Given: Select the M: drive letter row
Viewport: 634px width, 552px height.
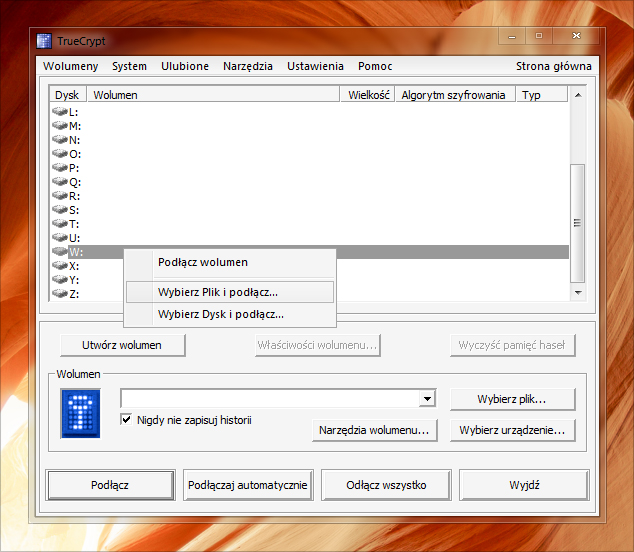Looking at the screenshot, I should (x=310, y=126).
